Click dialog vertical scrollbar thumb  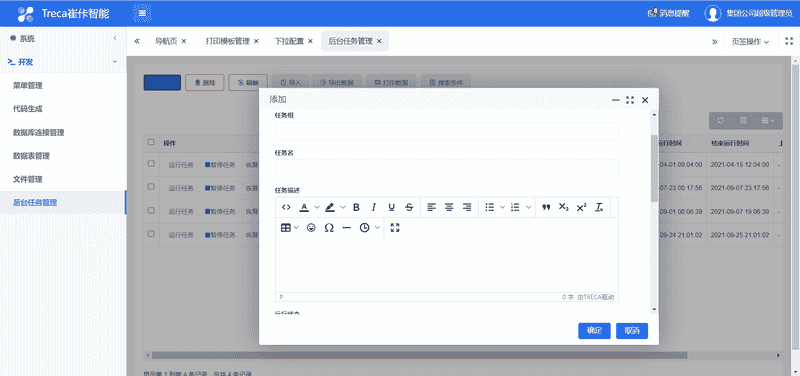pyautogui.click(x=654, y=168)
